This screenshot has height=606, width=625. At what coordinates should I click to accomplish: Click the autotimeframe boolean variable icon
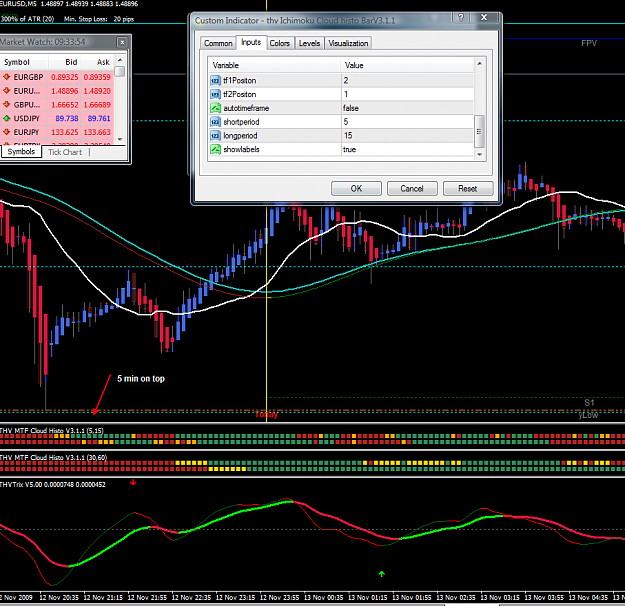215,108
